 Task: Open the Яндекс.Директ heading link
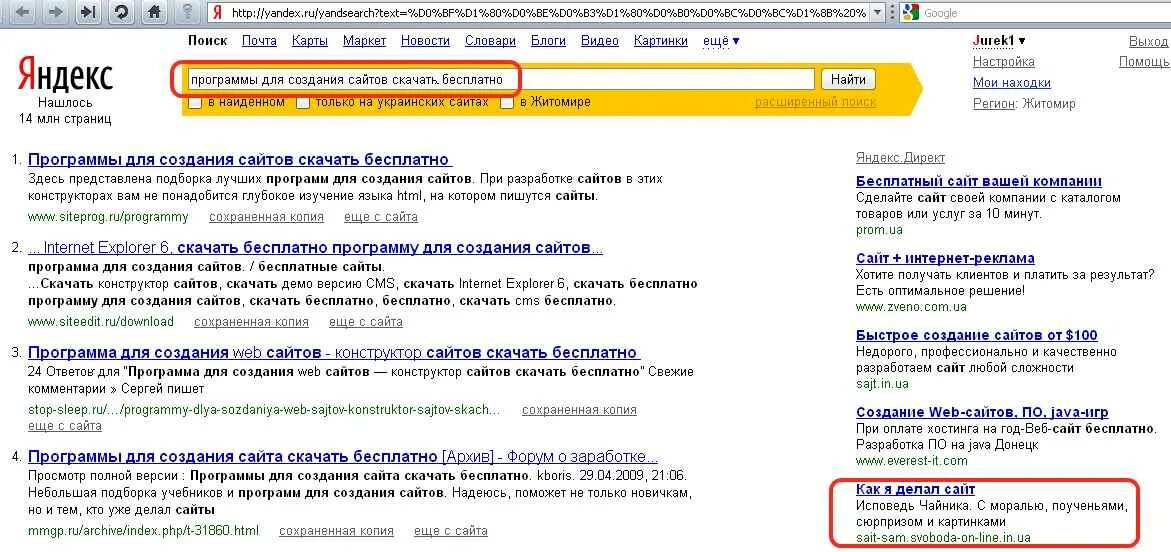(900, 158)
